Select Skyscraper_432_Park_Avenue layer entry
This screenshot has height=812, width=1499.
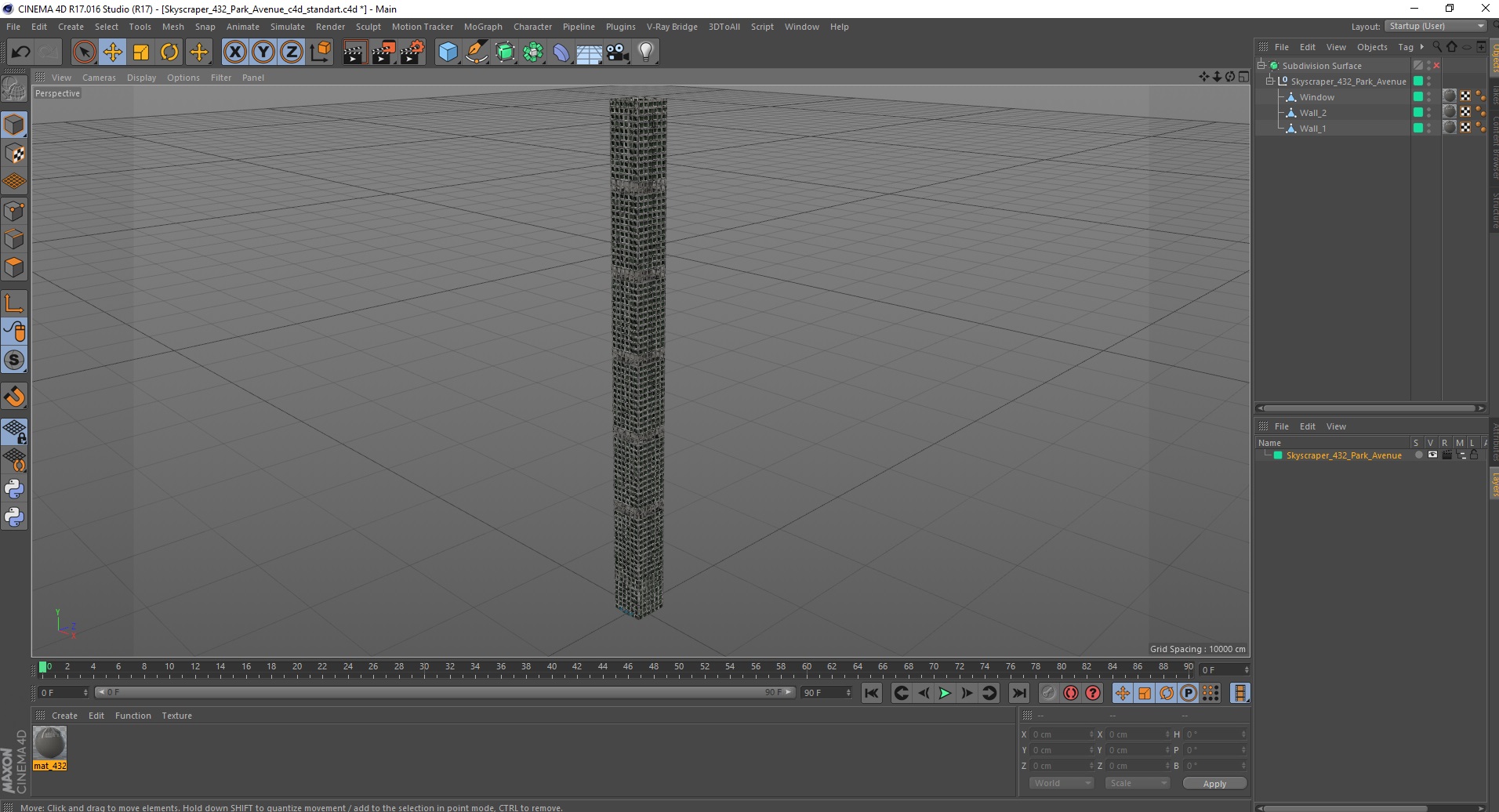click(x=1343, y=455)
